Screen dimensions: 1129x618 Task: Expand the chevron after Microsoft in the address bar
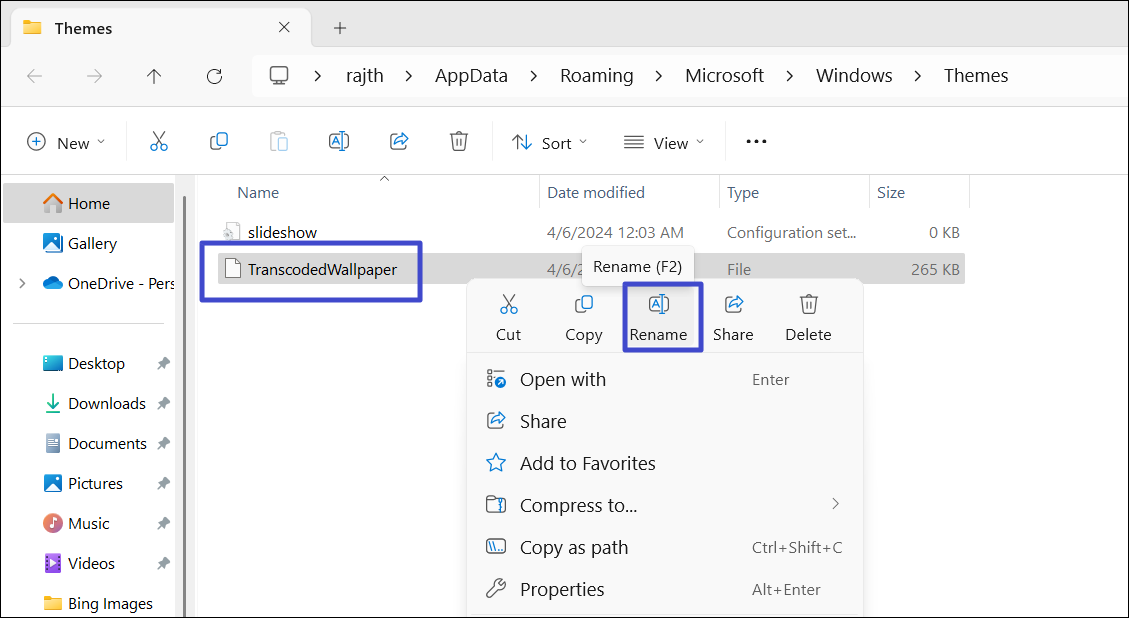pos(790,76)
